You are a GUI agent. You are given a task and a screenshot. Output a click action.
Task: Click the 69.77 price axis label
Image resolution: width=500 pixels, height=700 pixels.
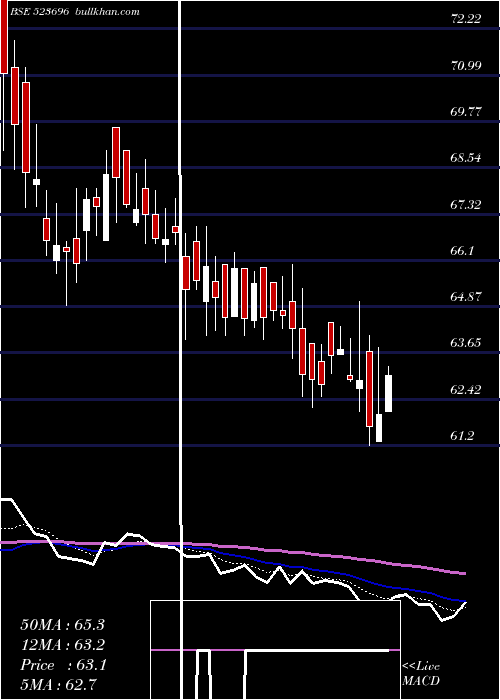pyautogui.click(x=466, y=112)
